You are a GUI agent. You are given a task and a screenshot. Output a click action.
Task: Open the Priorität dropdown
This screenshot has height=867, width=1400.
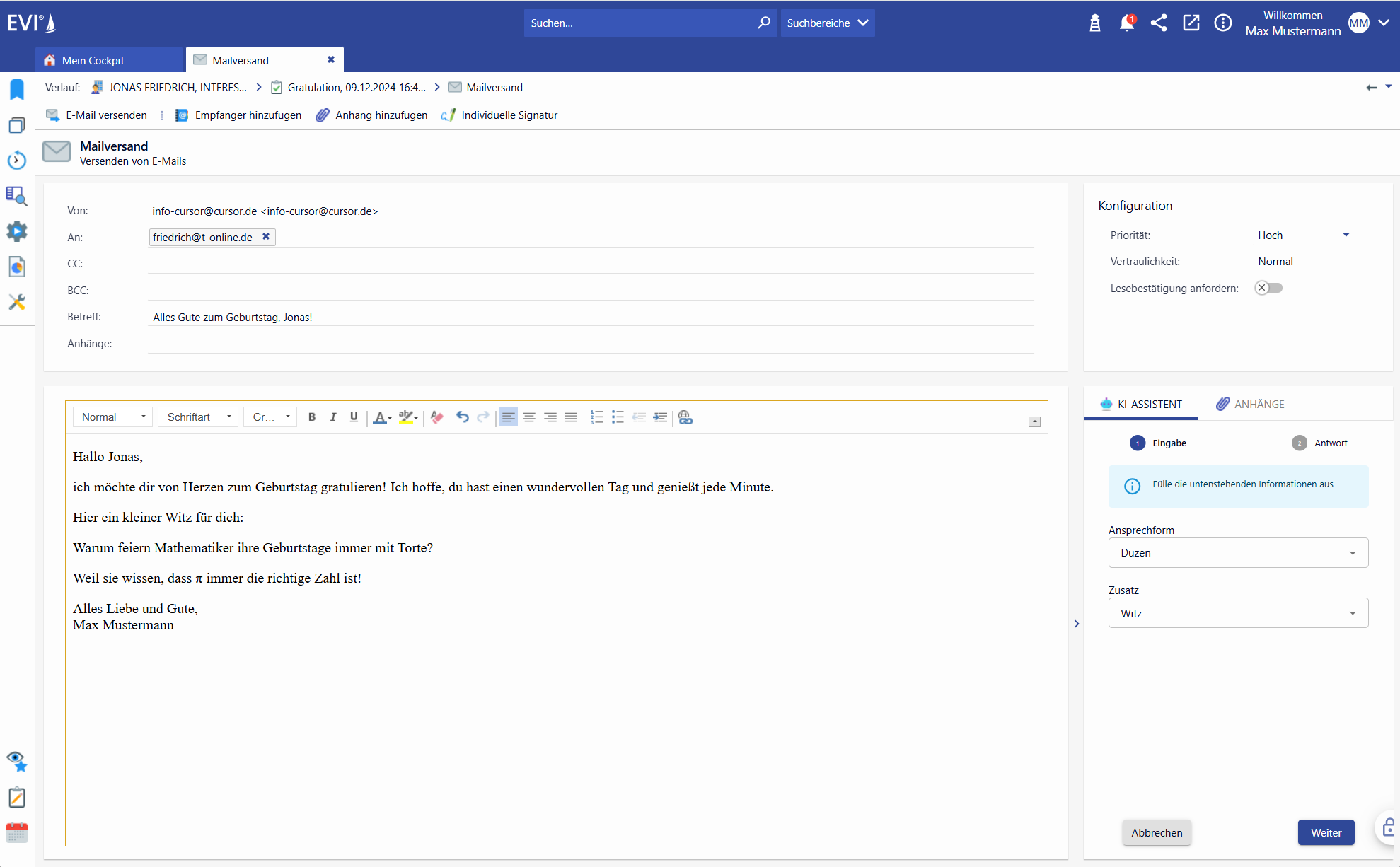click(1303, 235)
